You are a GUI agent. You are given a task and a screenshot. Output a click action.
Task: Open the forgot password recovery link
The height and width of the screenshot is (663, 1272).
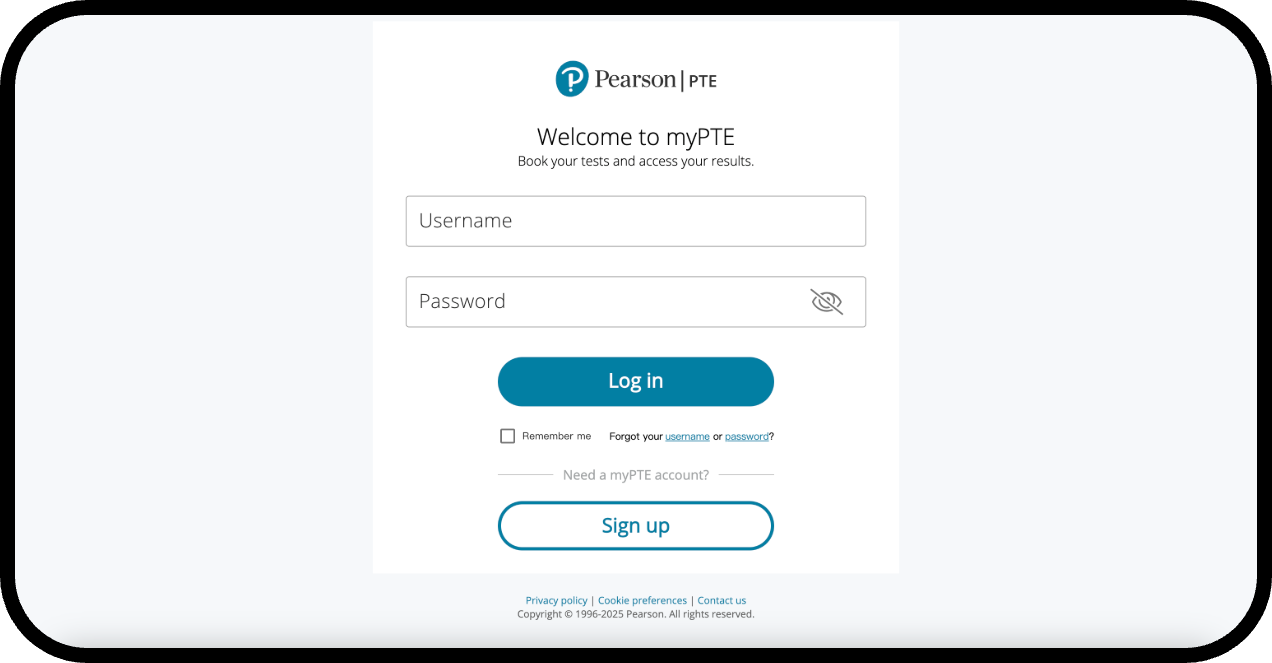pyautogui.click(x=746, y=436)
